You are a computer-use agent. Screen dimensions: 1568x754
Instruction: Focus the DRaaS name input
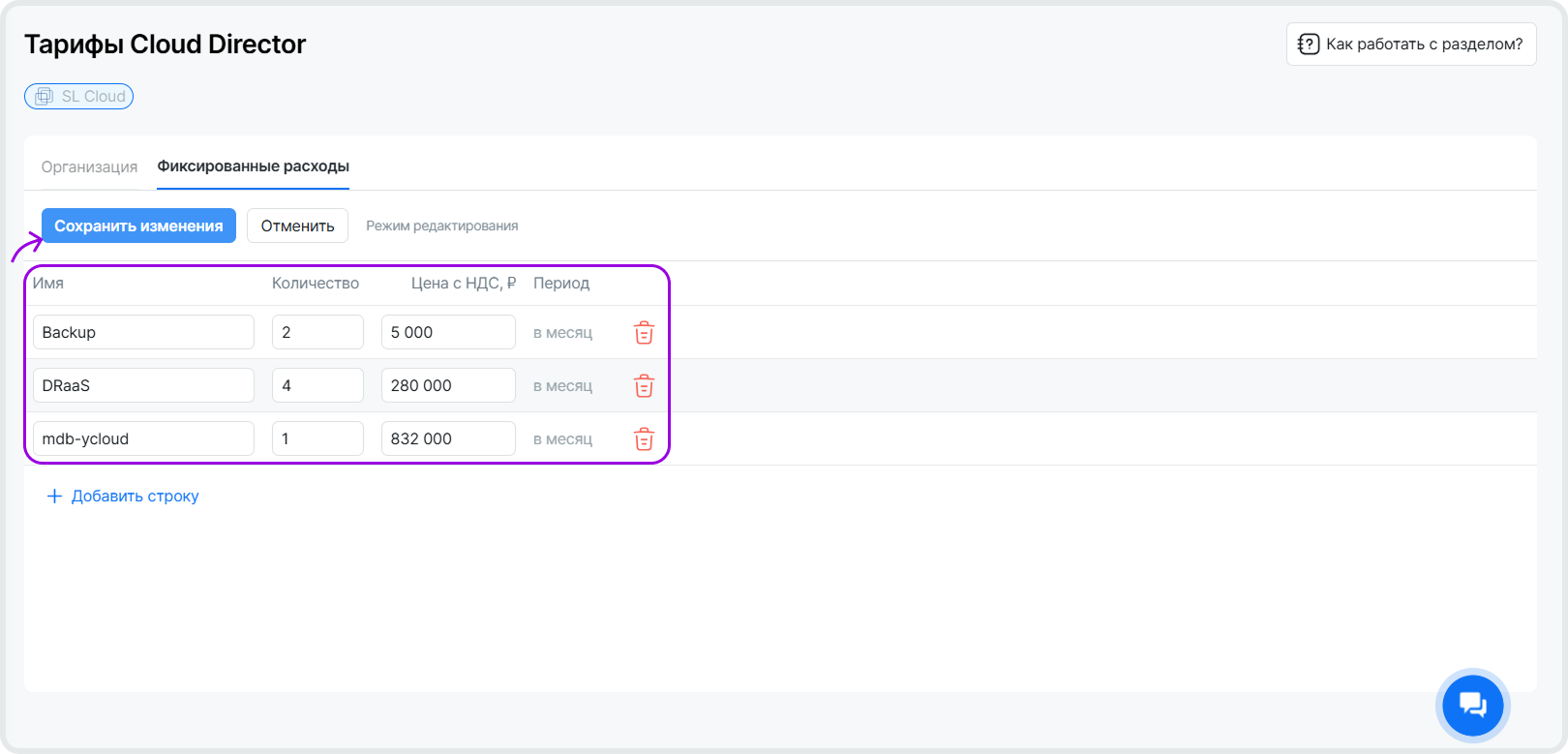pyautogui.click(x=143, y=385)
